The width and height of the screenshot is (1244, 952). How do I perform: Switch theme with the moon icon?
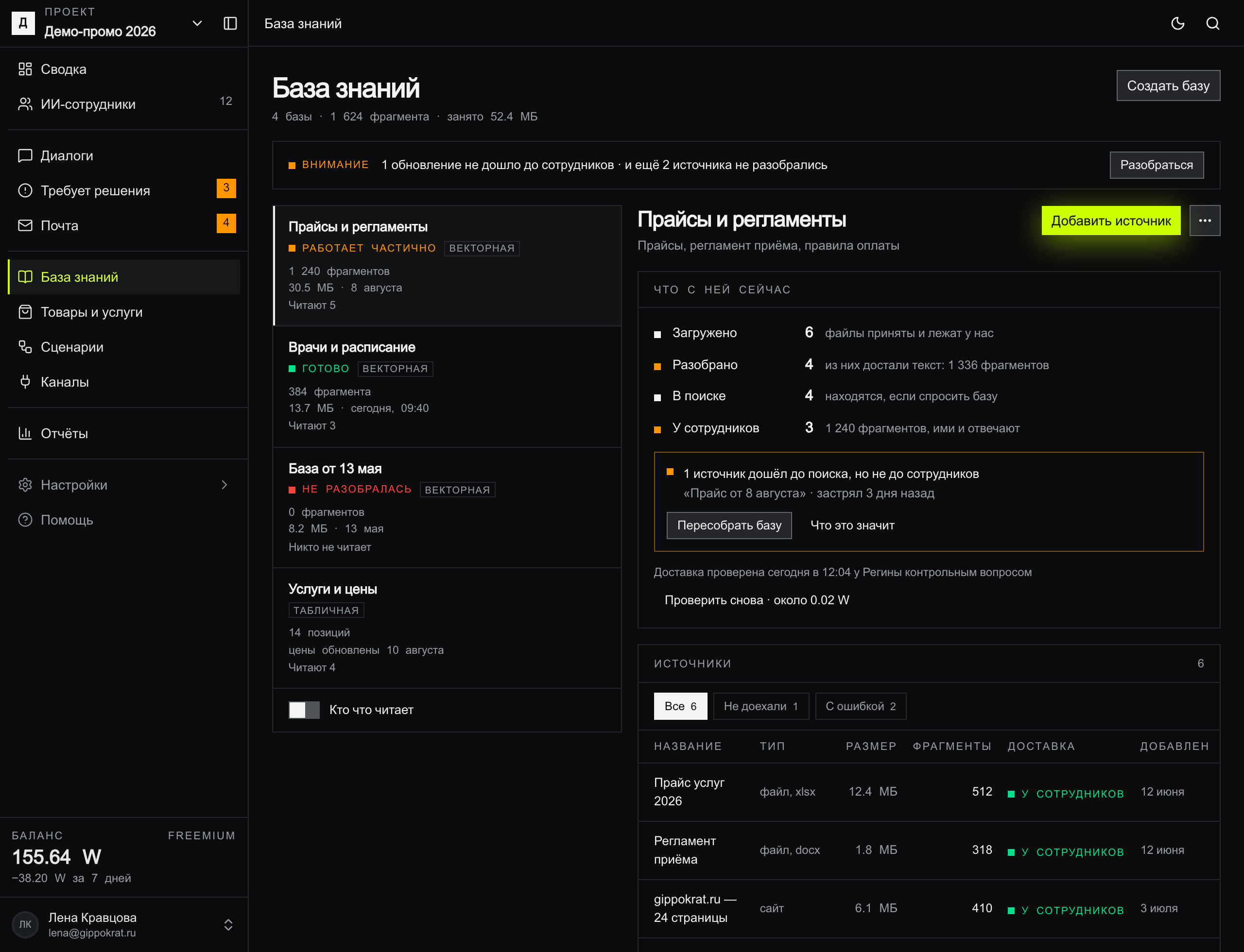click(1177, 23)
